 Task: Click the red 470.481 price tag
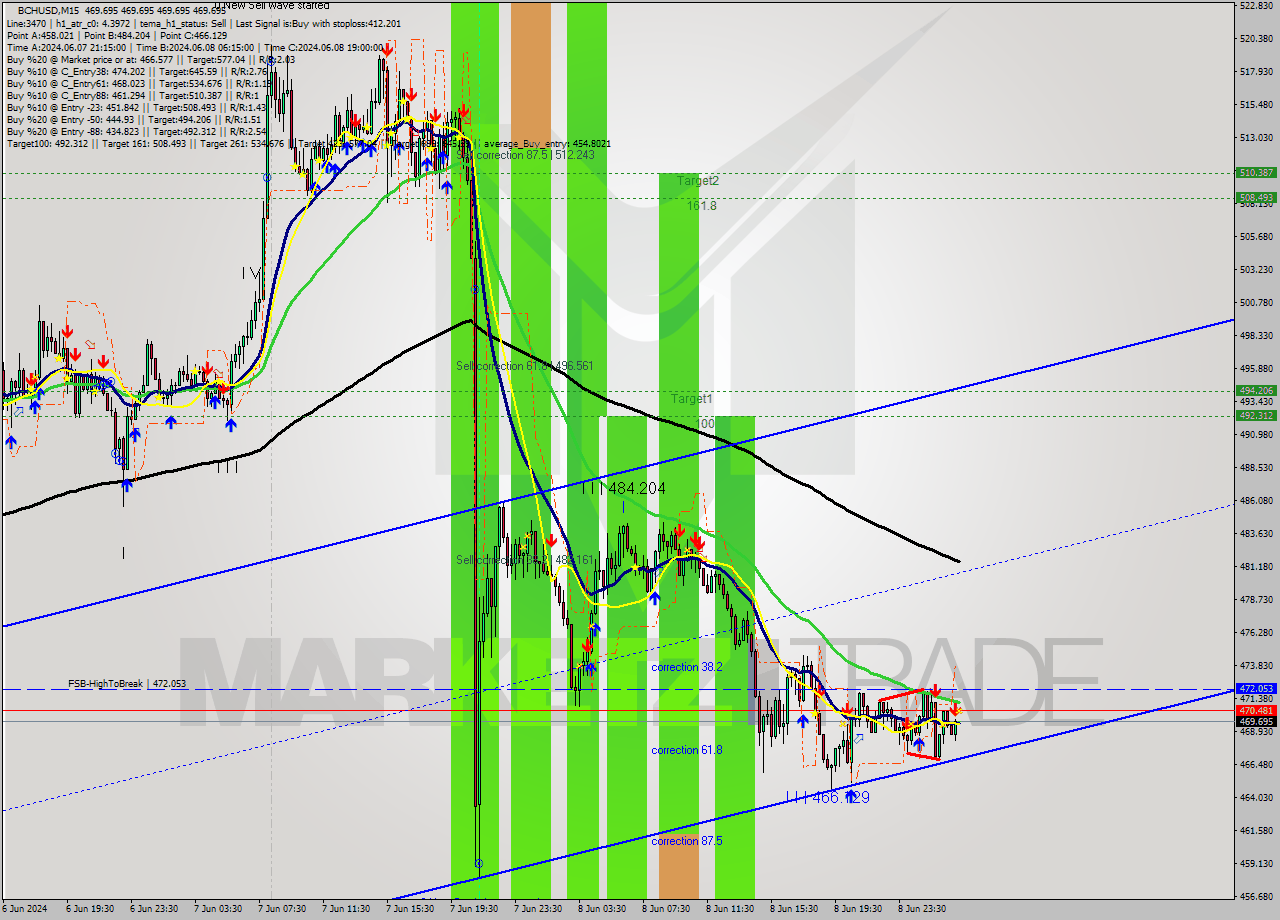point(1256,710)
